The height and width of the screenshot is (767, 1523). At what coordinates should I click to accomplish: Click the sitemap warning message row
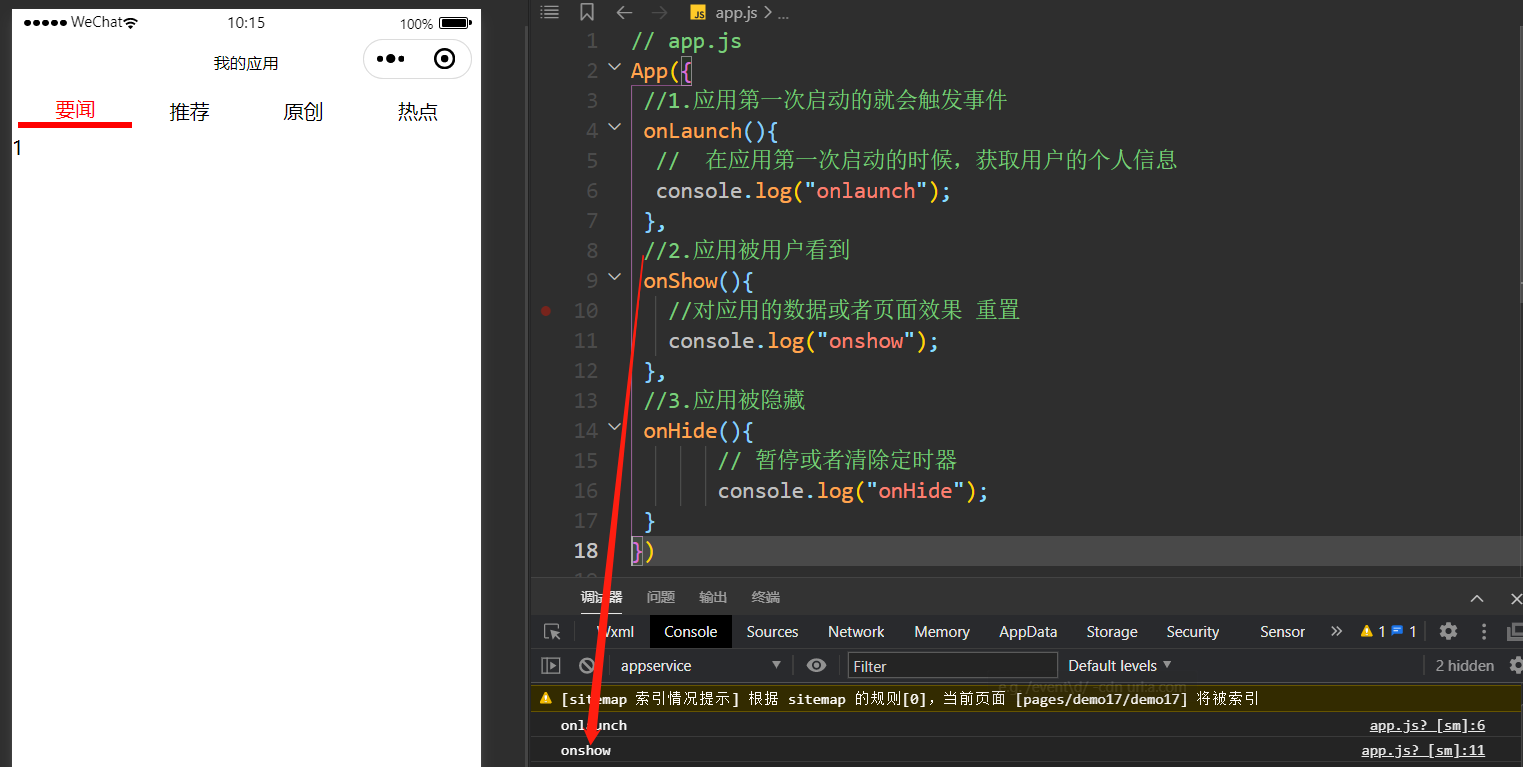tap(1026, 699)
